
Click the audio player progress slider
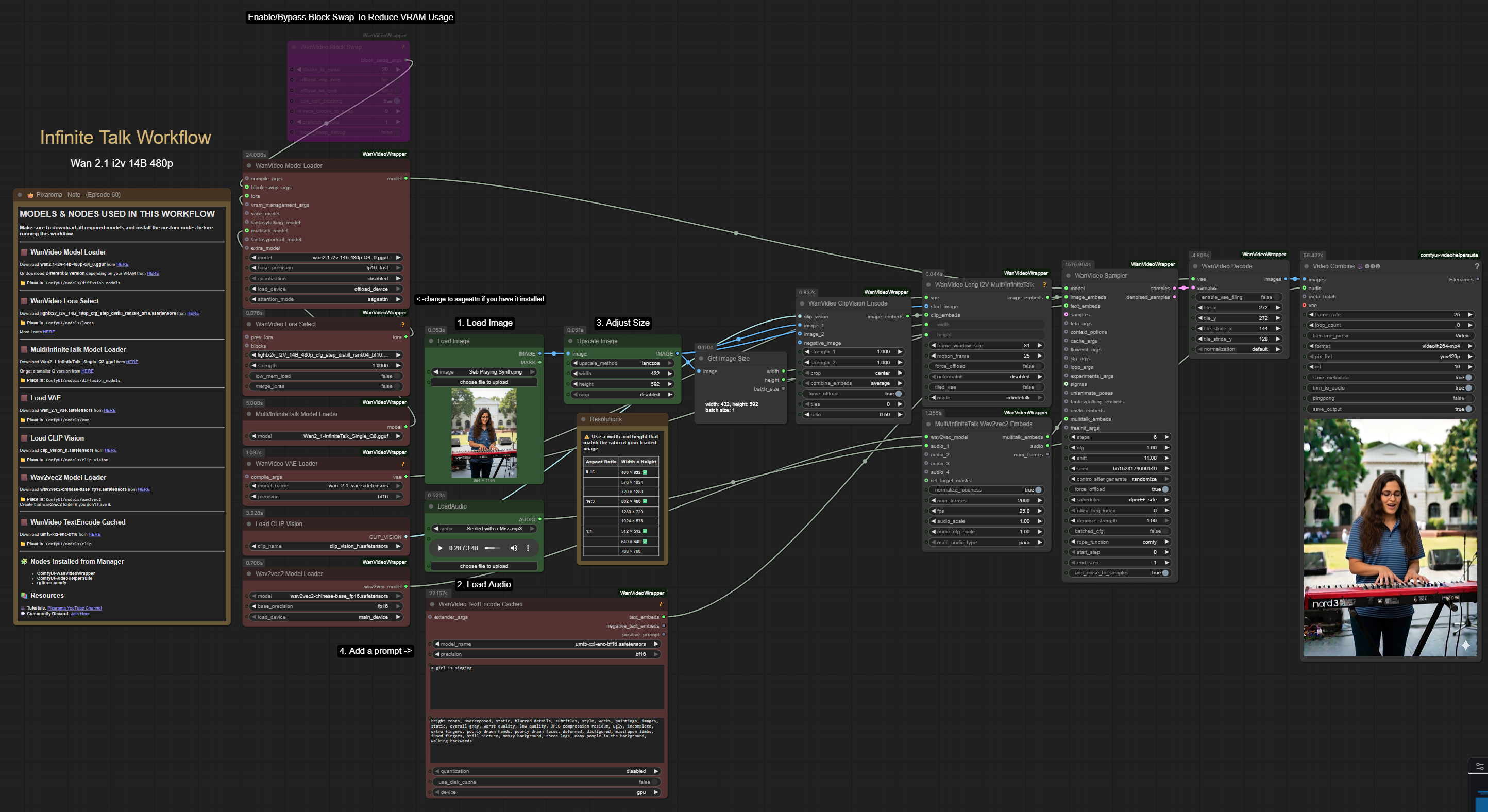click(493, 548)
